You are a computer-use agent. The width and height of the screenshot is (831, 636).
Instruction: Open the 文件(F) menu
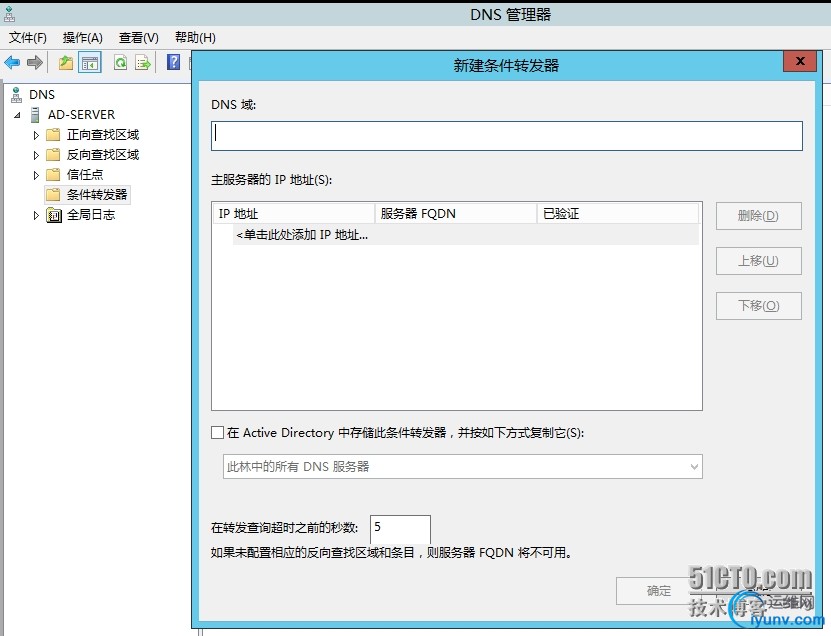pos(28,38)
